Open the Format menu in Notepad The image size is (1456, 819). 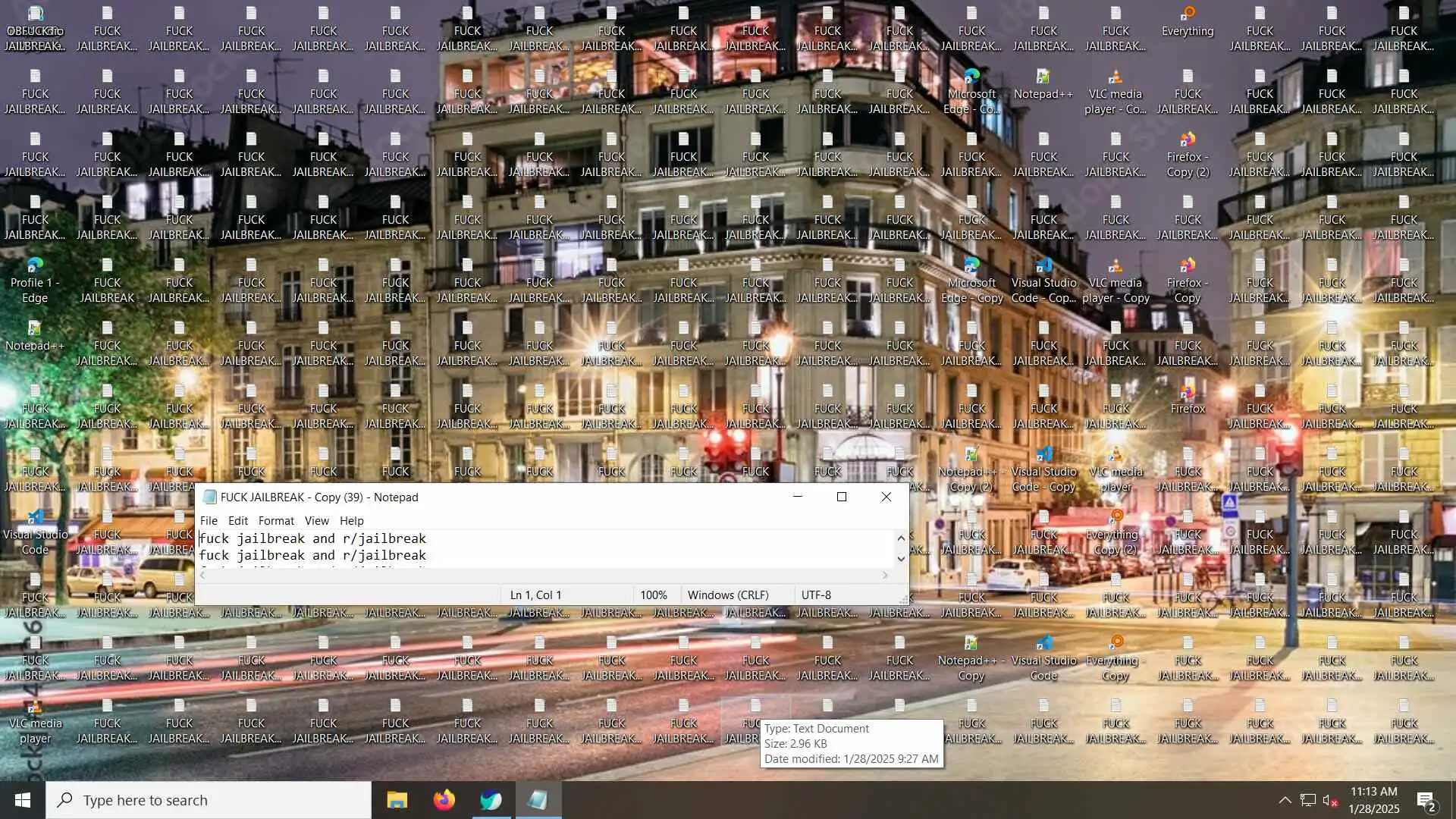point(276,520)
